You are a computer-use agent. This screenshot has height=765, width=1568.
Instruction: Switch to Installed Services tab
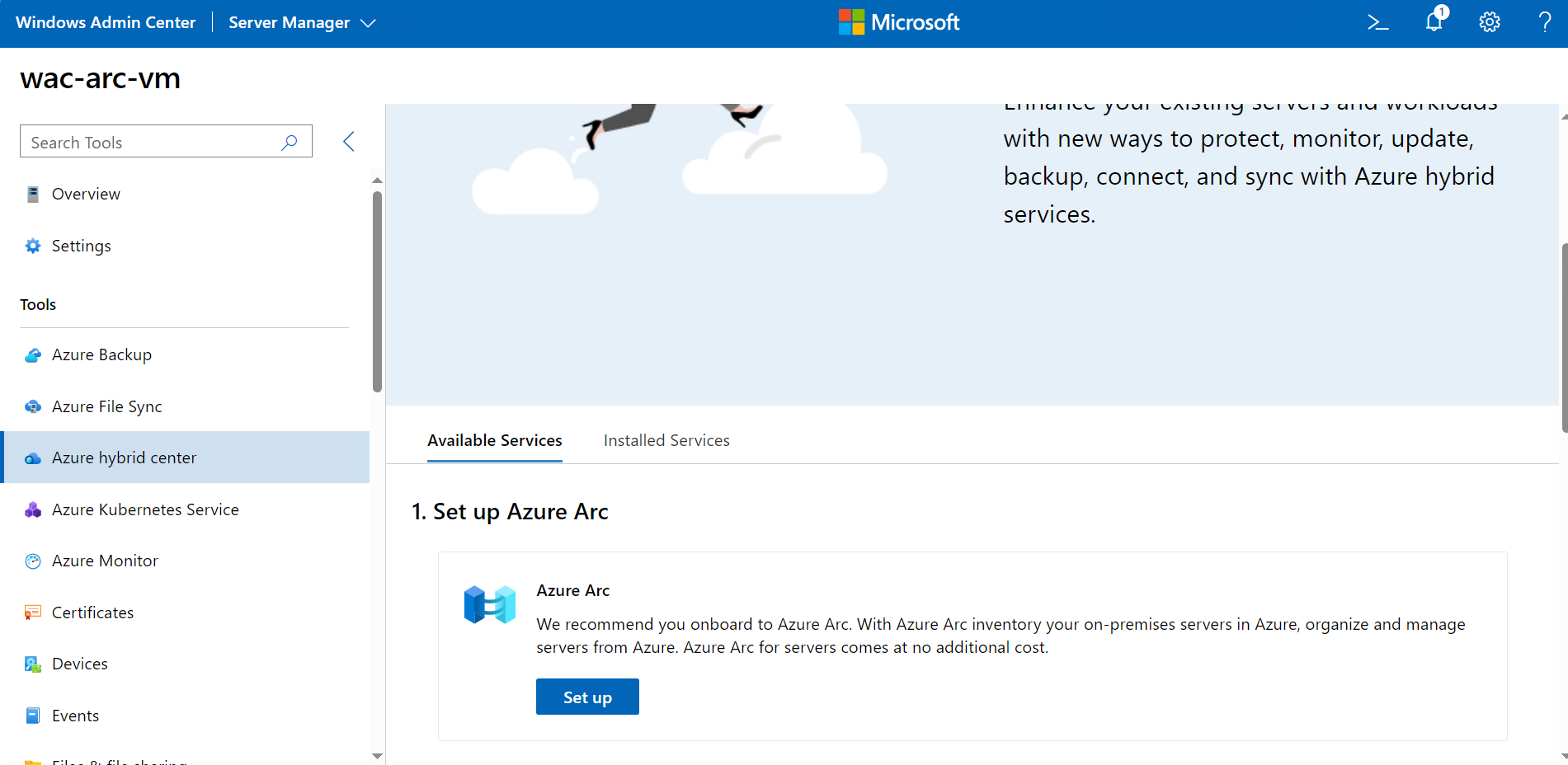666,441
